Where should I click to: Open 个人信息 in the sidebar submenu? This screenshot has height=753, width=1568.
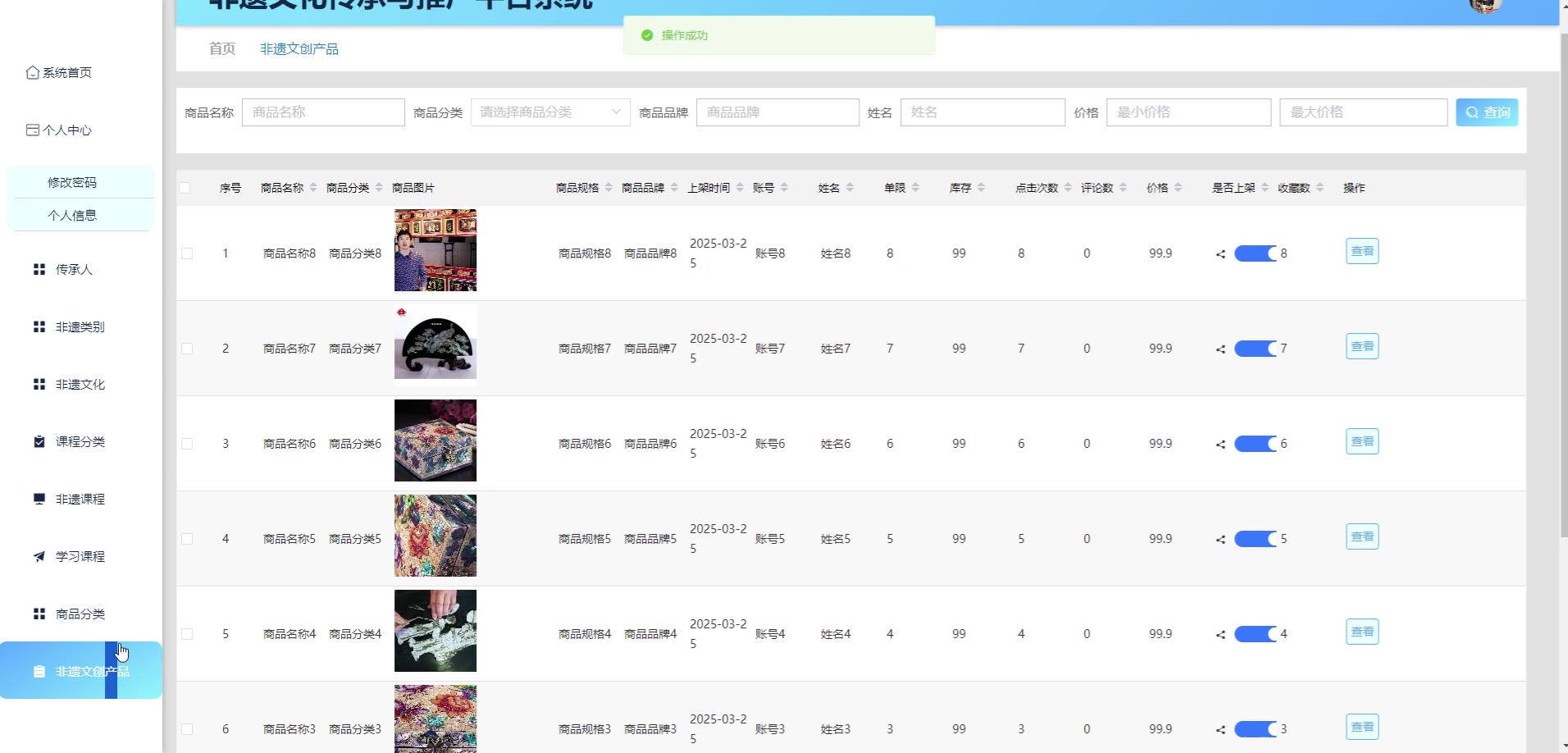72,215
